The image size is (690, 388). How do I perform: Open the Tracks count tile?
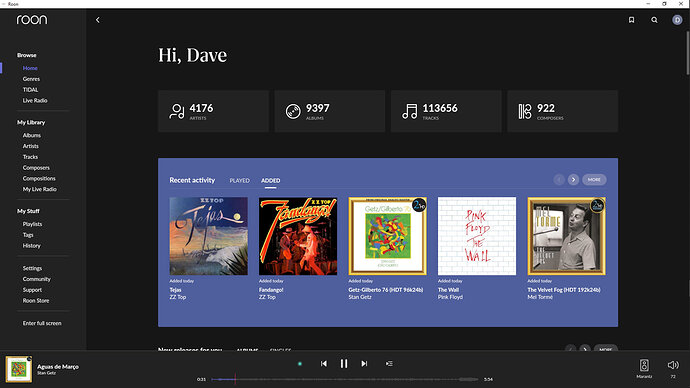pos(446,111)
